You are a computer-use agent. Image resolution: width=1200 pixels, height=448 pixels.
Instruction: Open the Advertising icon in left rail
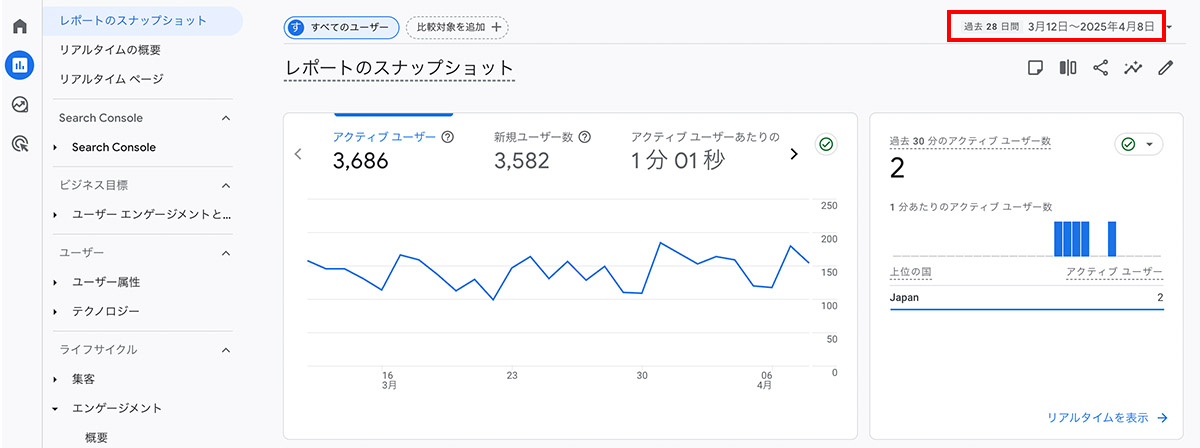[x=20, y=144]
